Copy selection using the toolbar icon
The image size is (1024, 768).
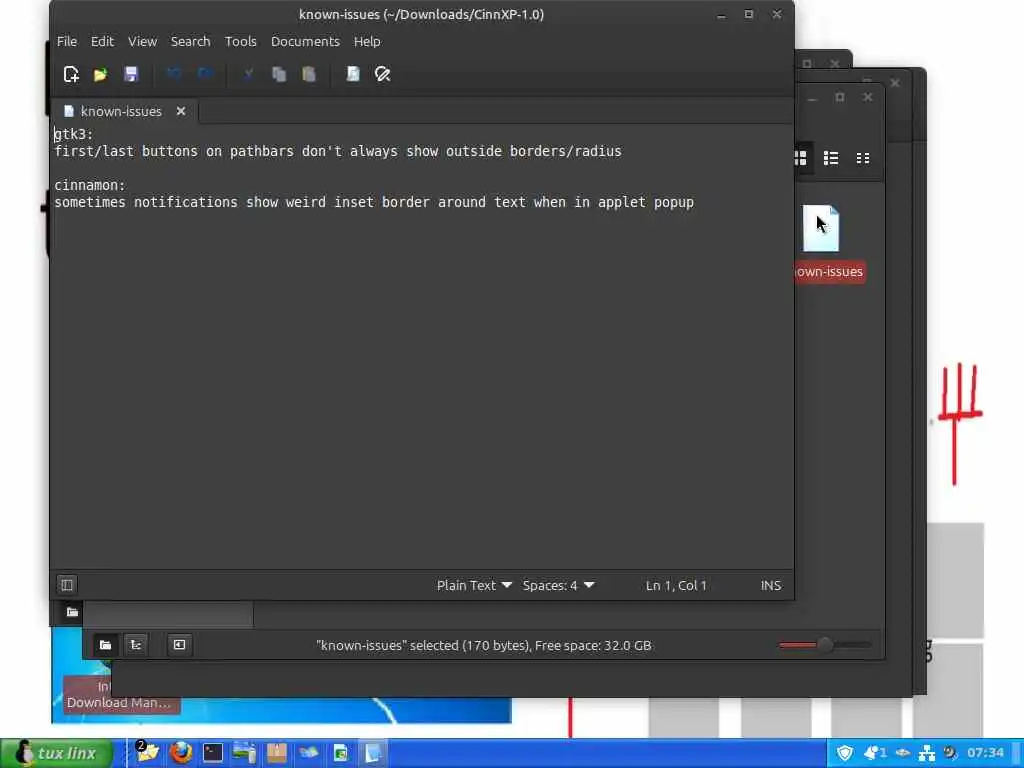click(x=279, y=74)
